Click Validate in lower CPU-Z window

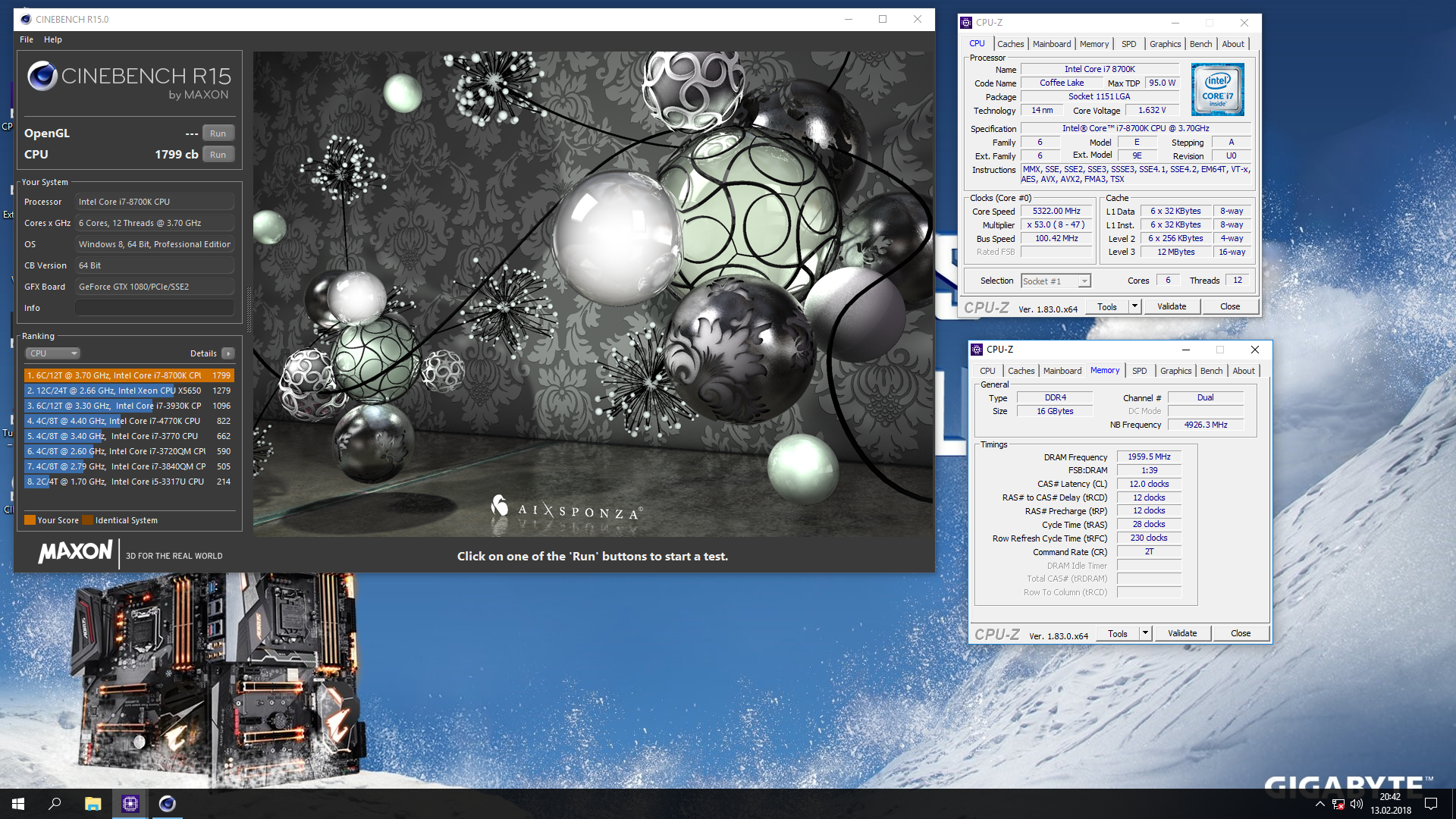coord(1182,634)
